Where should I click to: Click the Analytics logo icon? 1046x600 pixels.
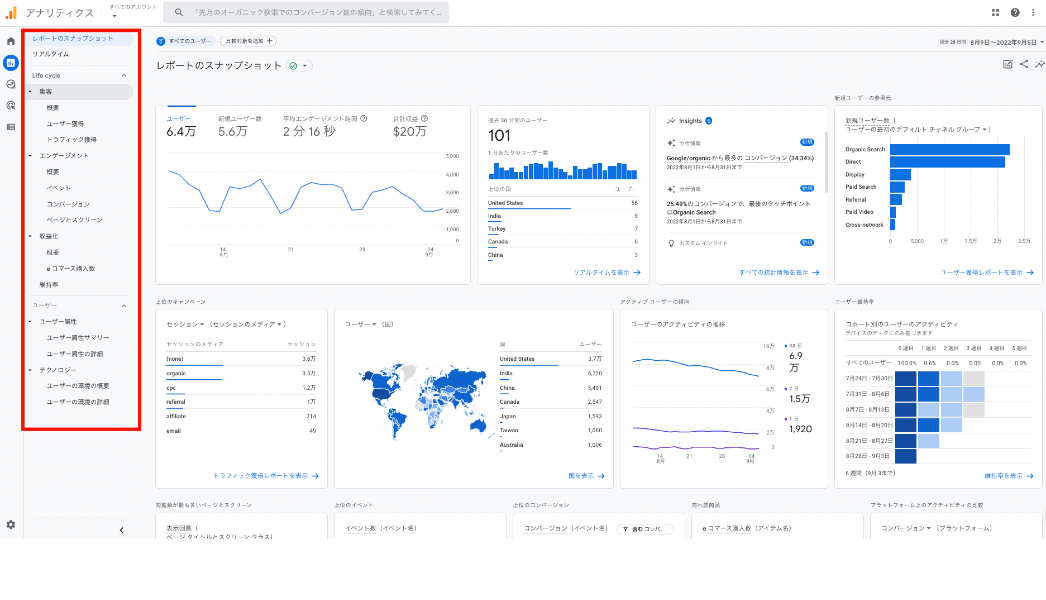[11, 13]
